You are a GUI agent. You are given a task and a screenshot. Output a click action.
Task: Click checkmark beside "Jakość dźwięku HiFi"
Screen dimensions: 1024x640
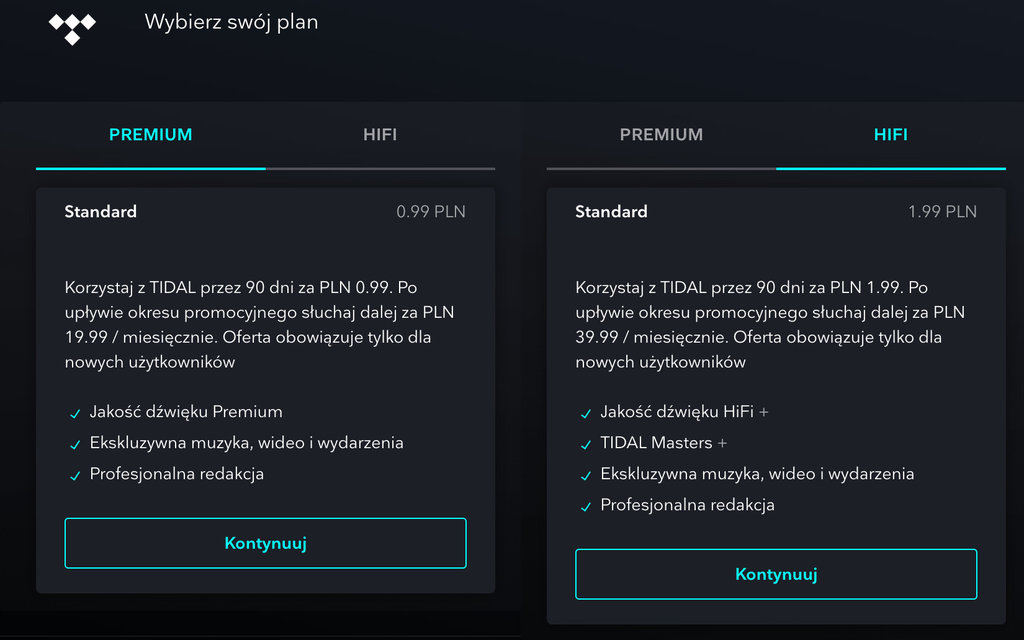pos(586,413)
